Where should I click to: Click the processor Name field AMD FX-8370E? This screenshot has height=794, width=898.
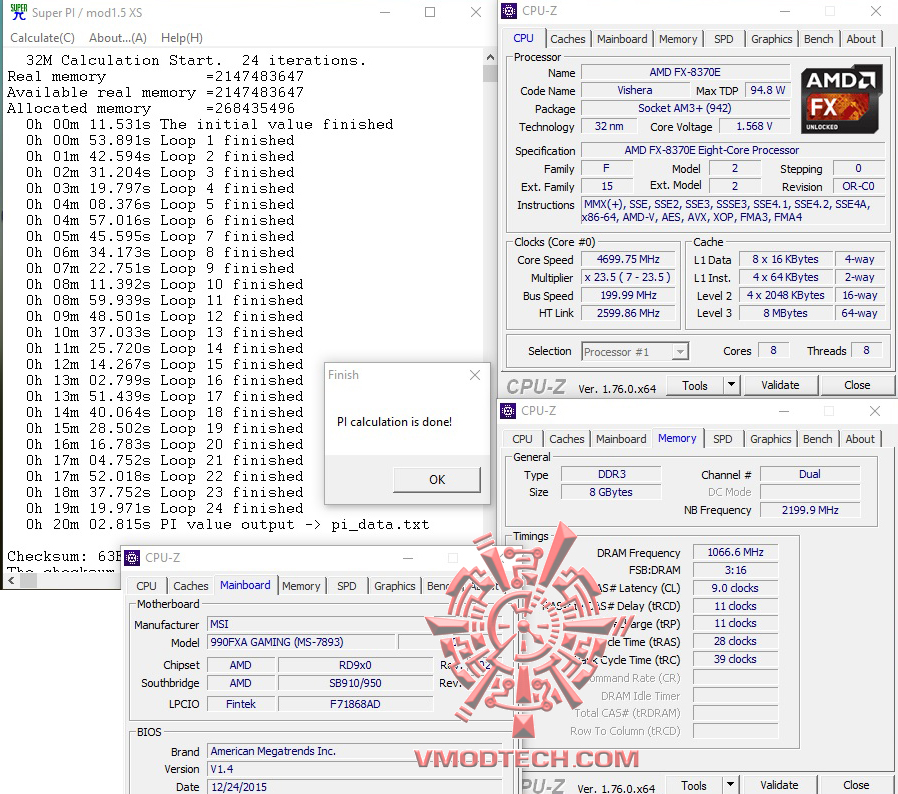click(x=686, y=72)
